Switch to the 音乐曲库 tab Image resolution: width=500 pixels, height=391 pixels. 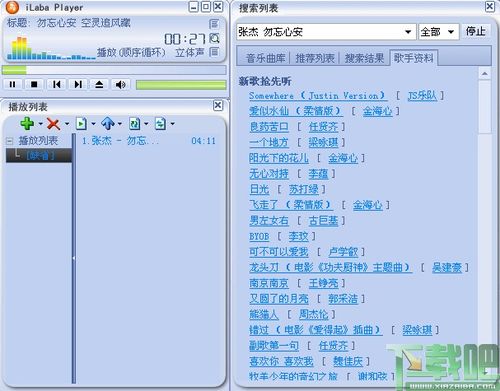[x=266, y=58]
